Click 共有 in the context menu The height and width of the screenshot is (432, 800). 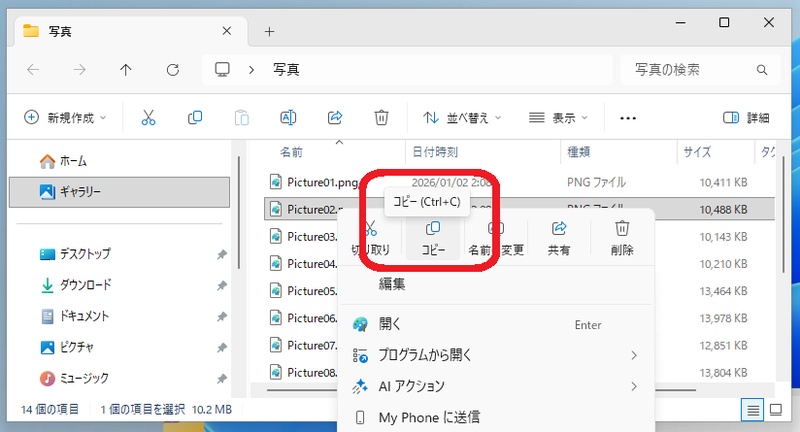[559, 237]
